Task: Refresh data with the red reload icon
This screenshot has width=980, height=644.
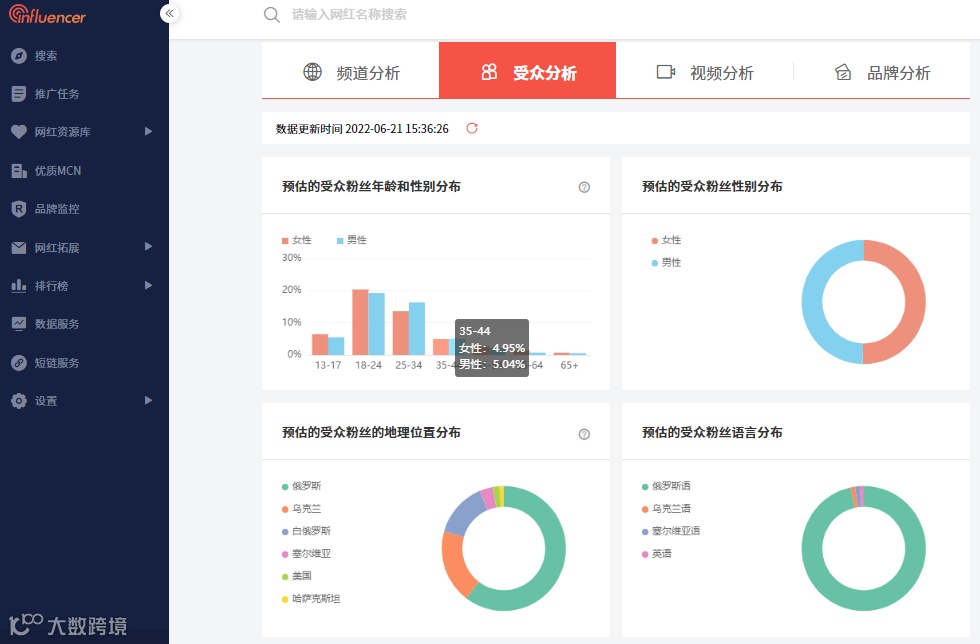Action: point(472,128)
